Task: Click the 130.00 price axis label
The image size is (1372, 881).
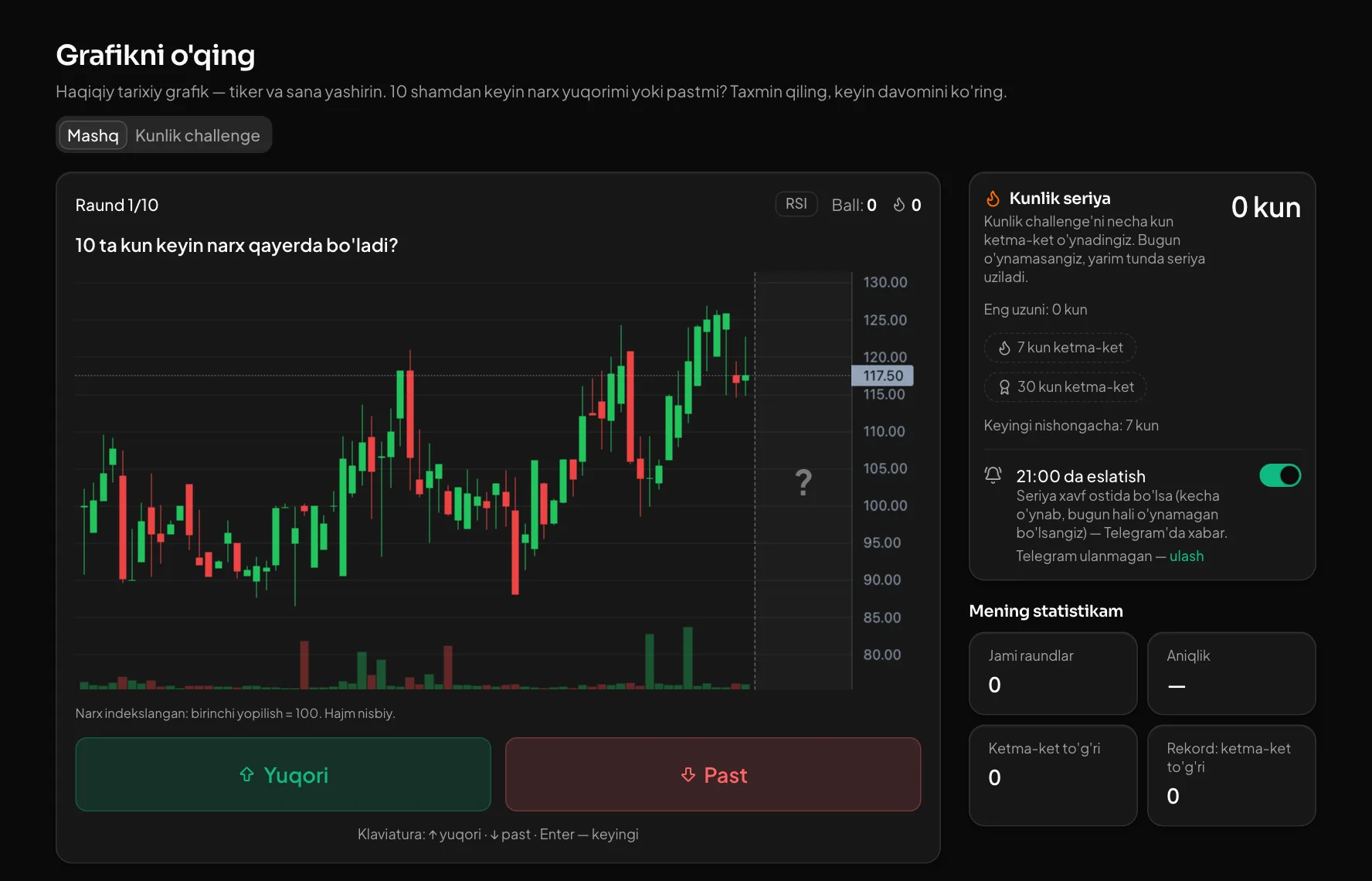Action: point(885,282)
